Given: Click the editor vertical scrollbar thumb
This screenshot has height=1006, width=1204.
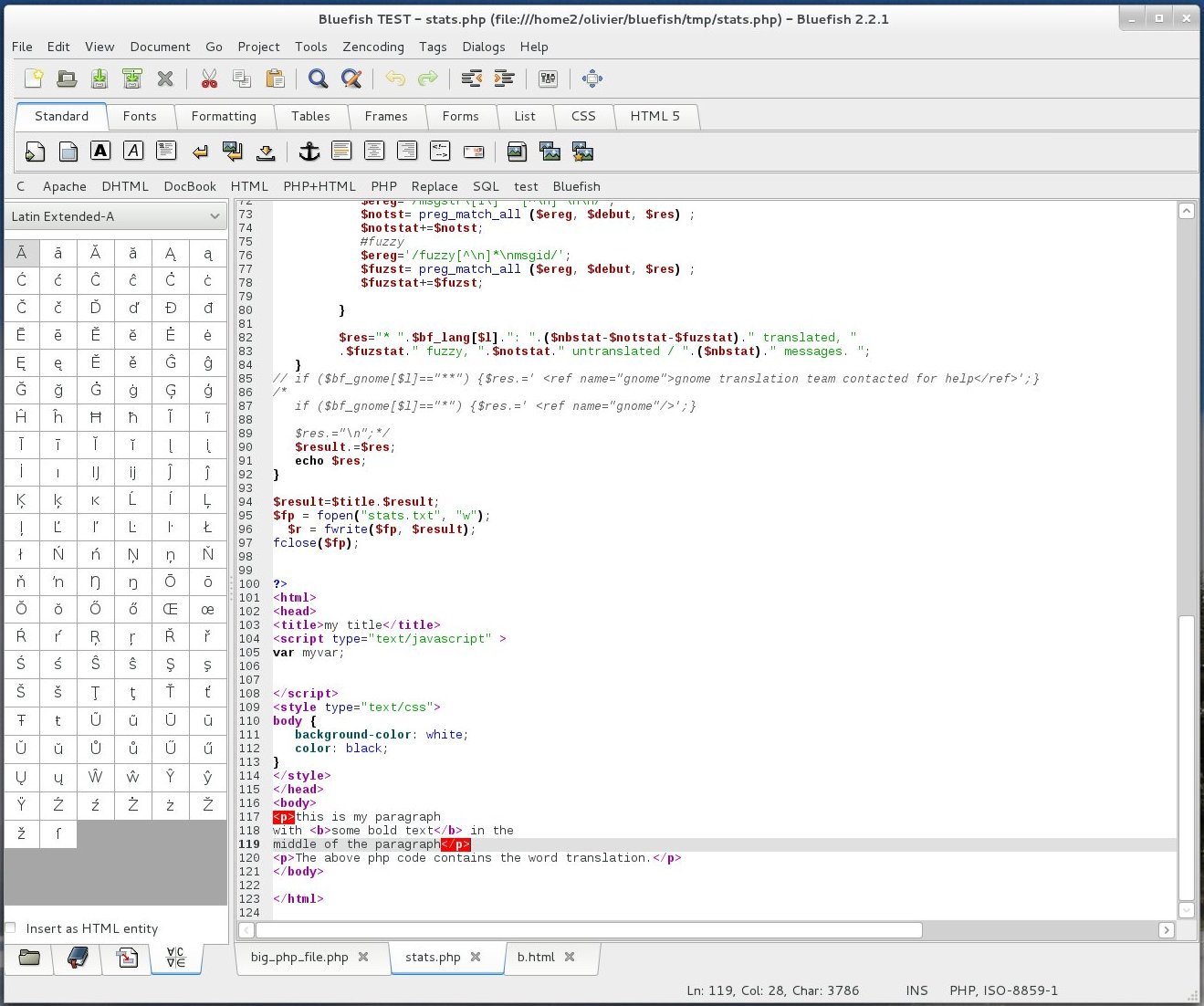Looking at the screenshot, I should [x=1187, y=758].
